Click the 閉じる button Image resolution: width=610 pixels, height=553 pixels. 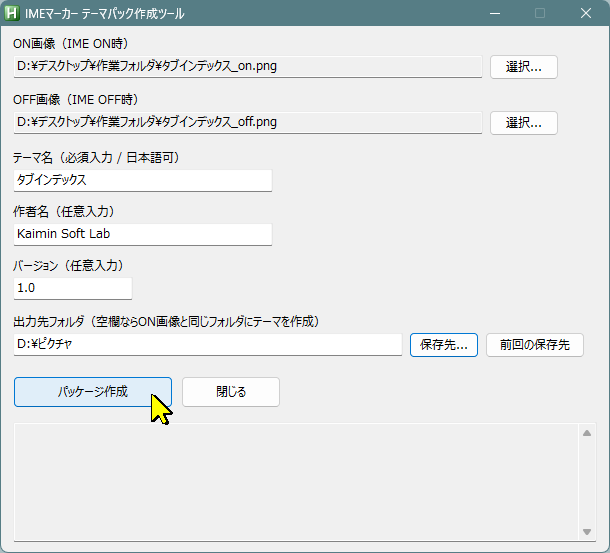[231, 392]
